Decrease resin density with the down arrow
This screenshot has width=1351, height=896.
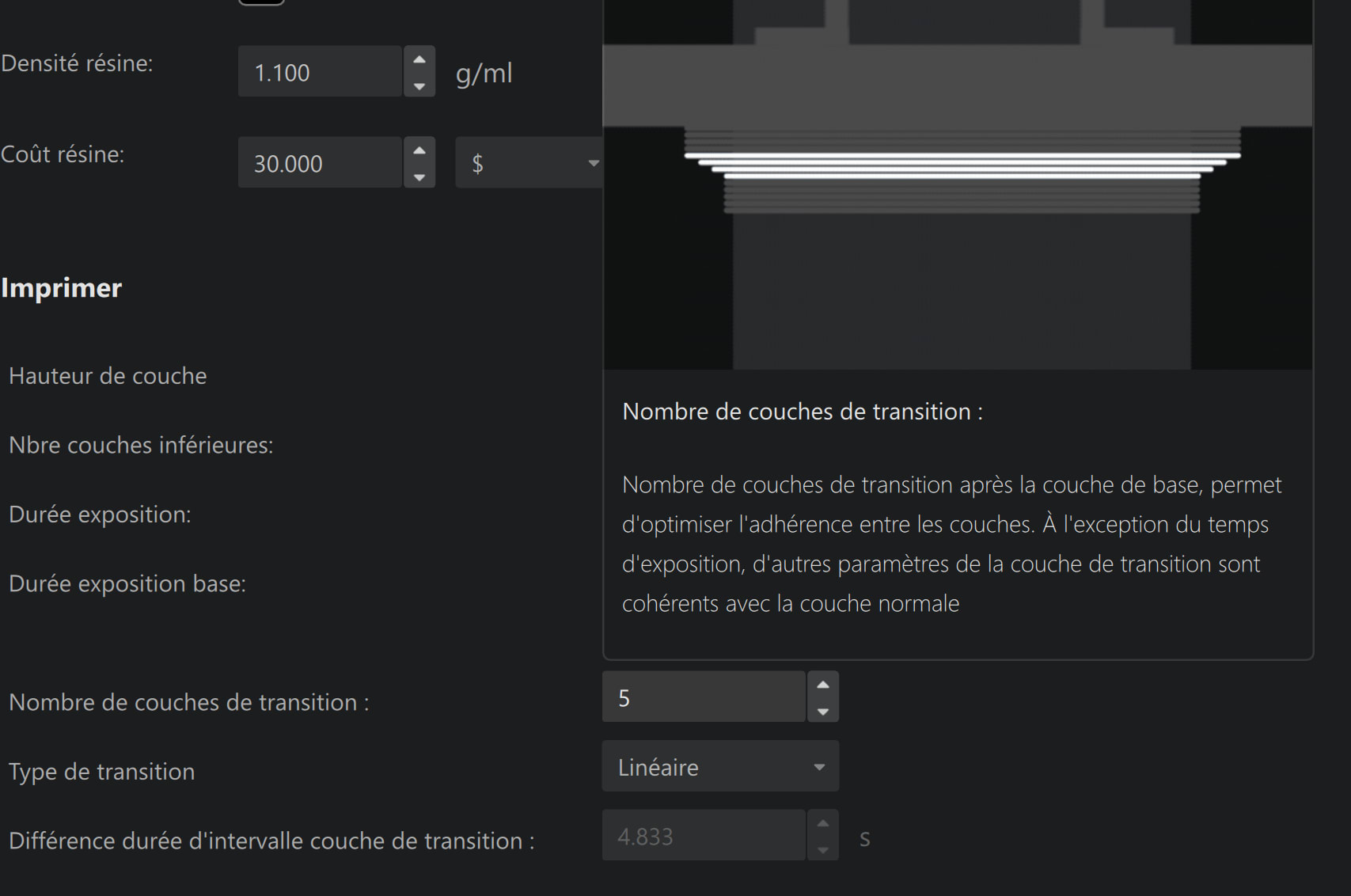419,85
